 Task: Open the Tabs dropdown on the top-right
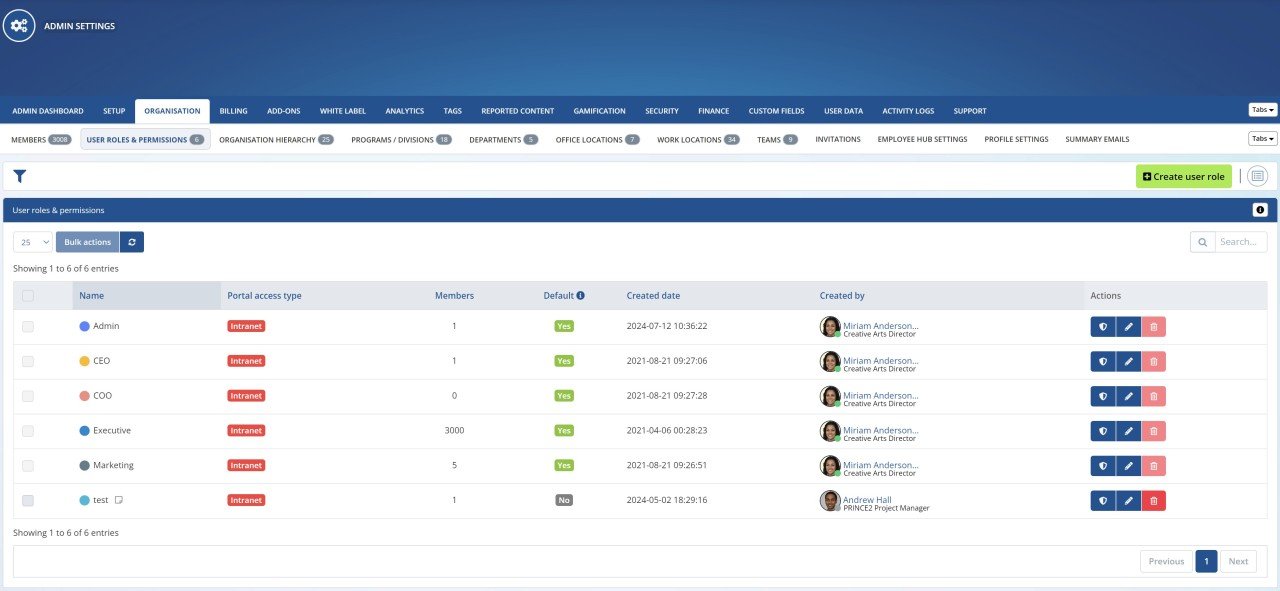click(x=1261, y=110)
